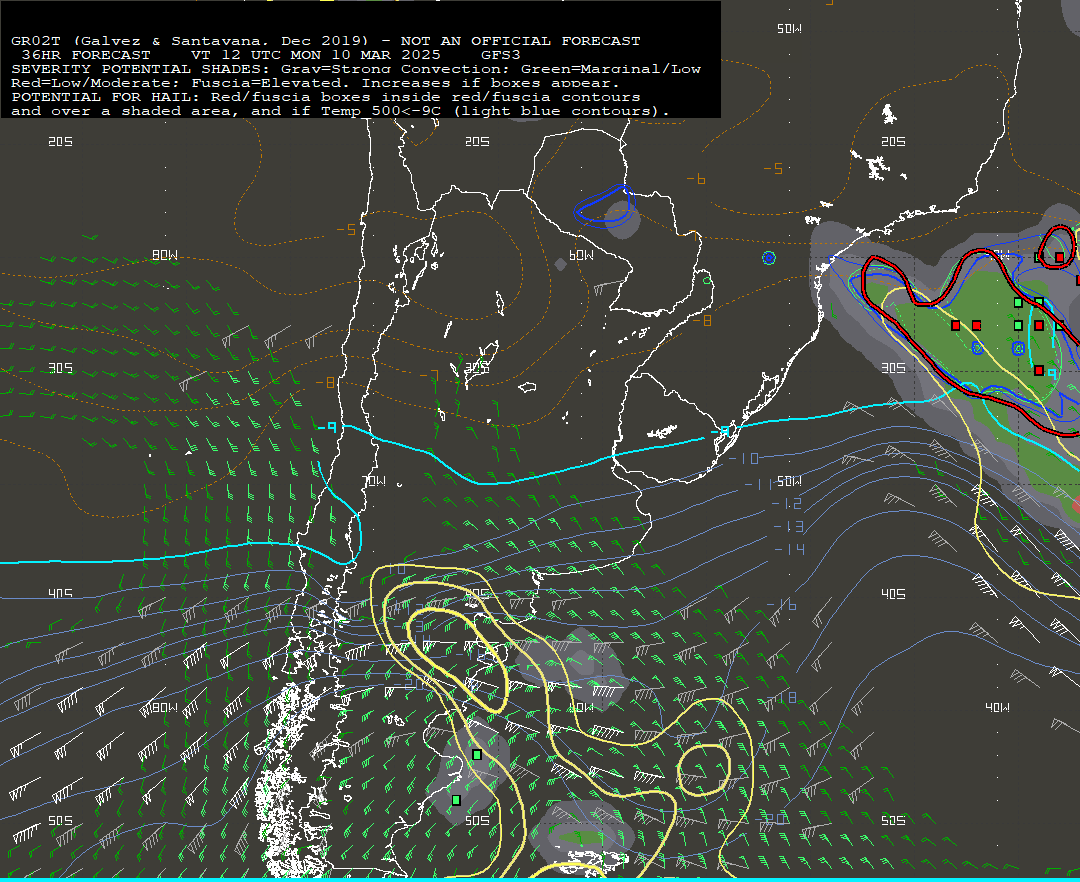1080x882 pixels.
Task: Click the "SEVERITY POTENTIAL SHADES" legend line
Action: click(x=356, y=69)
